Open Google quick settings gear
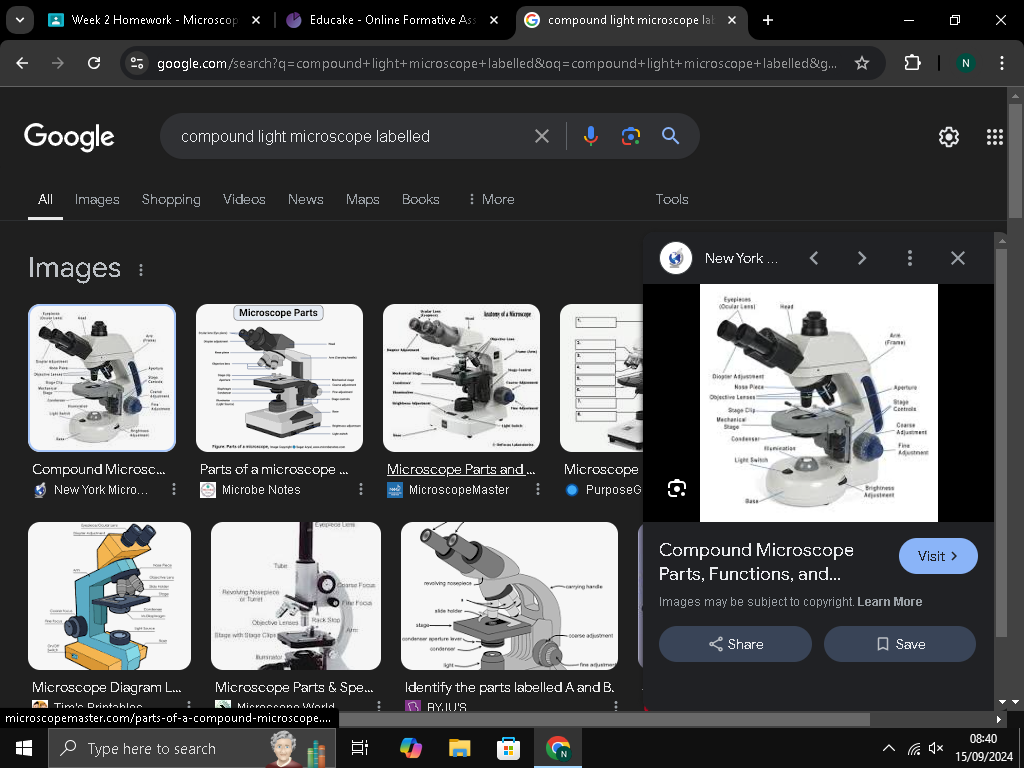The width and height of the screenshot is (1024, 768). coord(949,136)
